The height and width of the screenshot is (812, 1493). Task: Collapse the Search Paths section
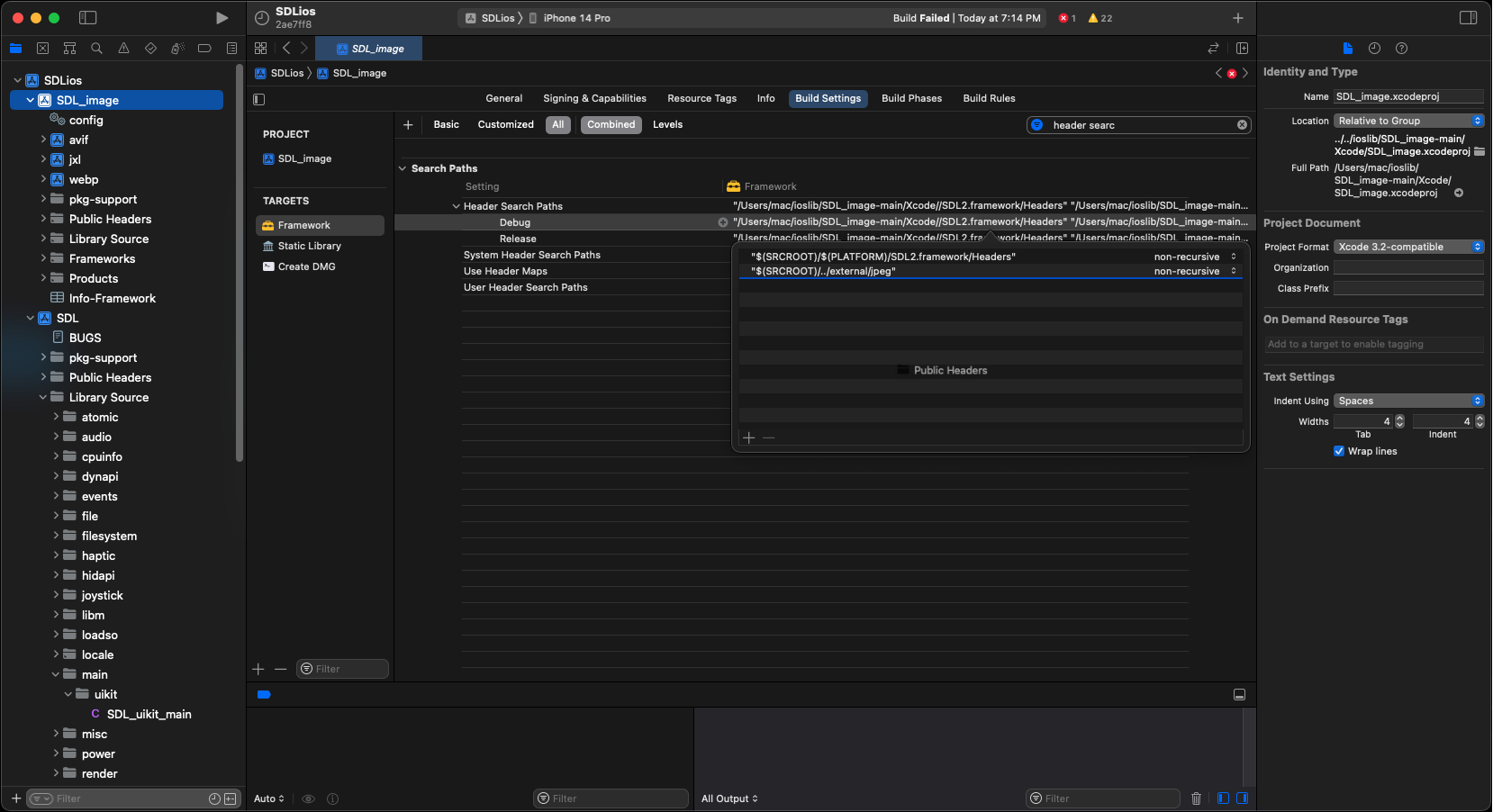pyautogui.click(x=403, y=168)
